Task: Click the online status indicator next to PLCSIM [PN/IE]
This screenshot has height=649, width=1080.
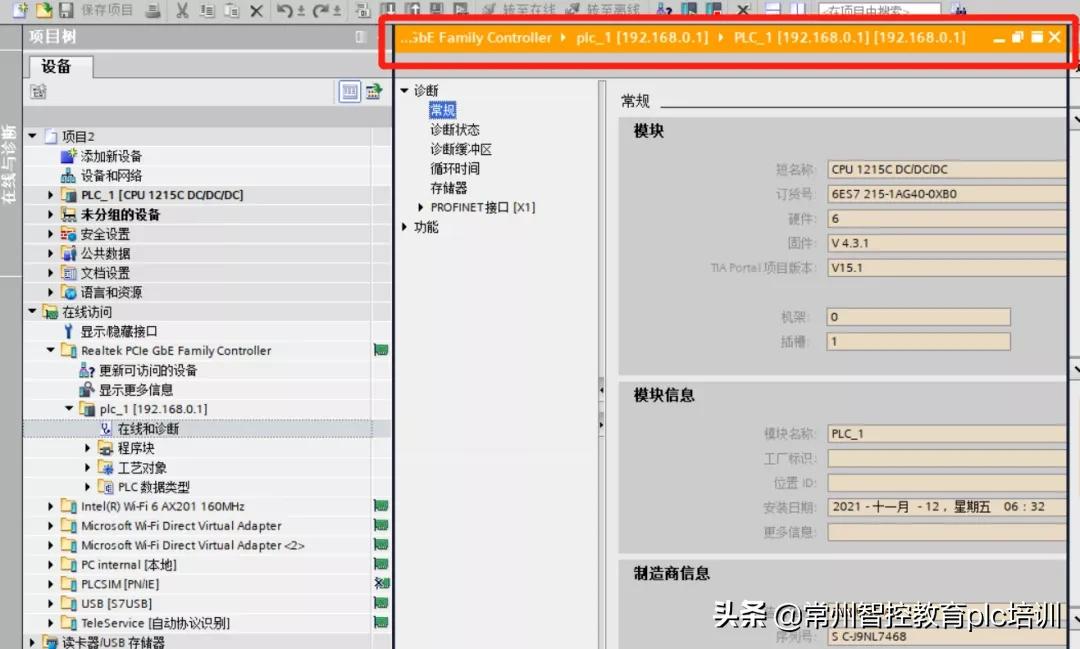Action: click(x=381, y=583)
